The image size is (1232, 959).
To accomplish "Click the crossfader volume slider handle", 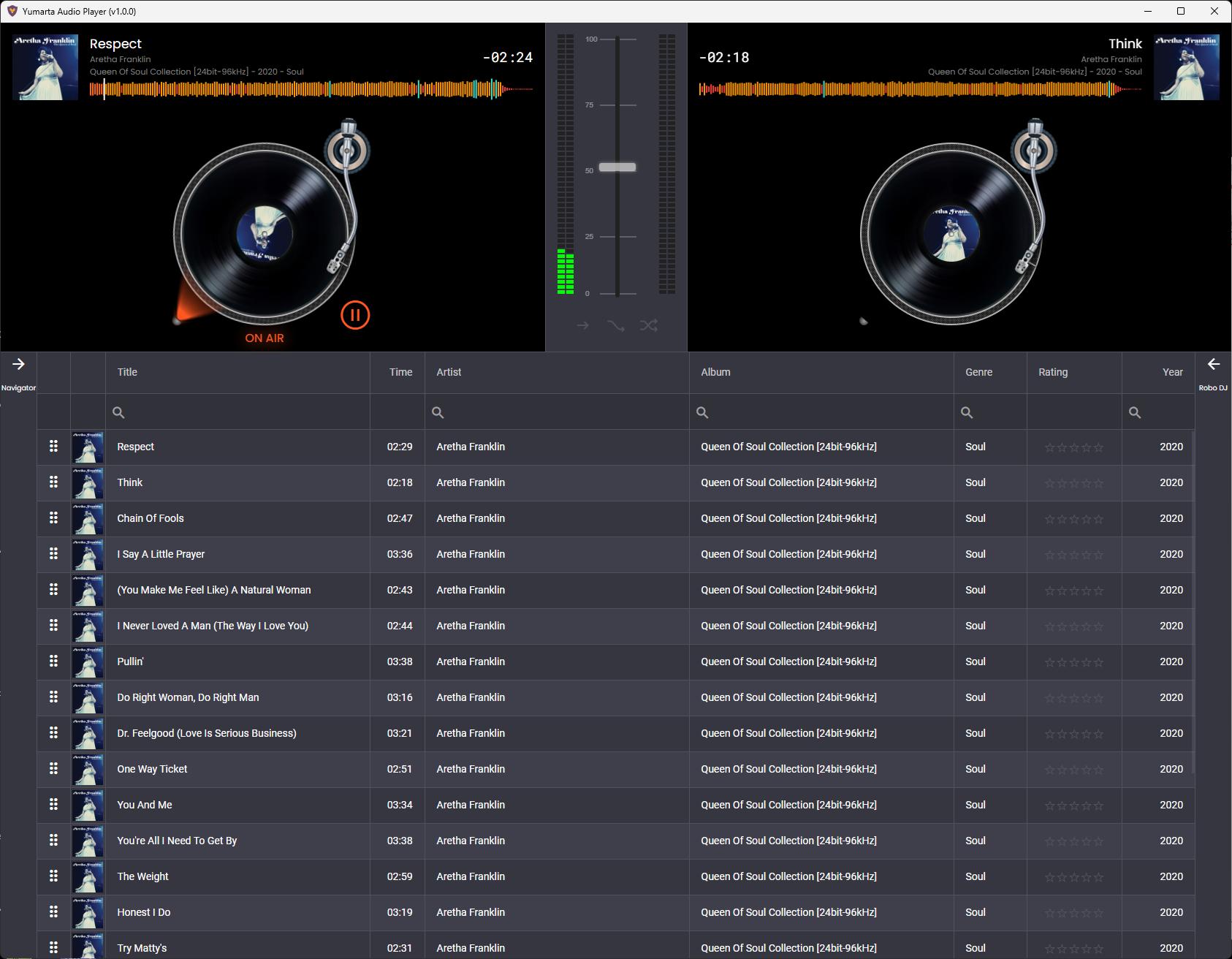I will point(617,167).
